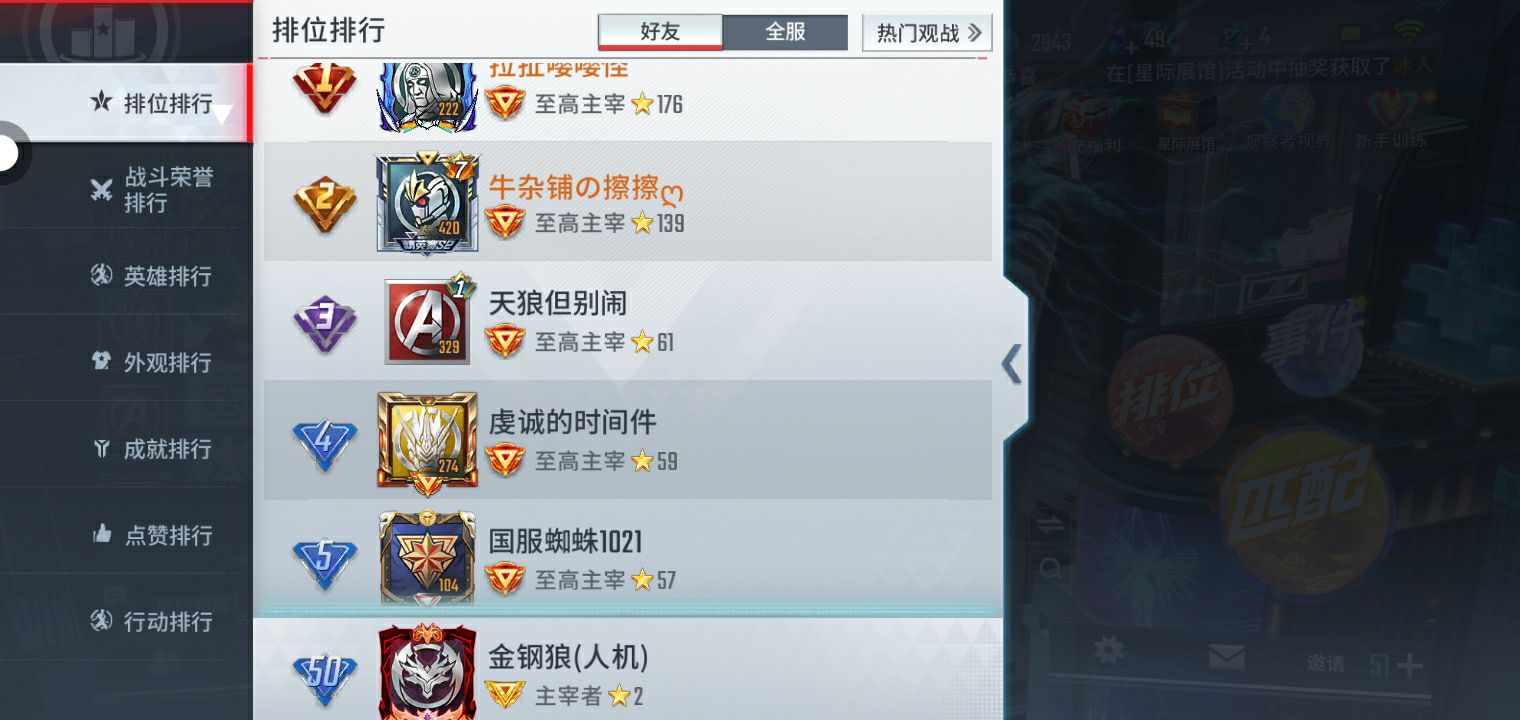Select 天狼但别闹 Avengers avatar
This screenshot has height=720, width=1520.
coord(427,321)
